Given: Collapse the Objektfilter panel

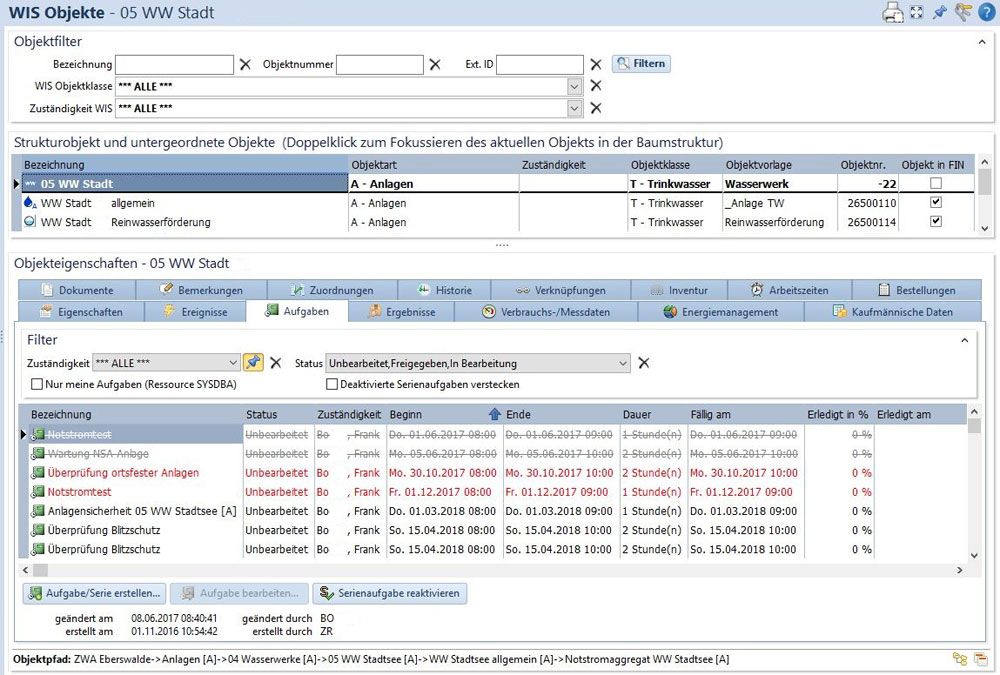Looking at the screenshot, I should point(981,42).
